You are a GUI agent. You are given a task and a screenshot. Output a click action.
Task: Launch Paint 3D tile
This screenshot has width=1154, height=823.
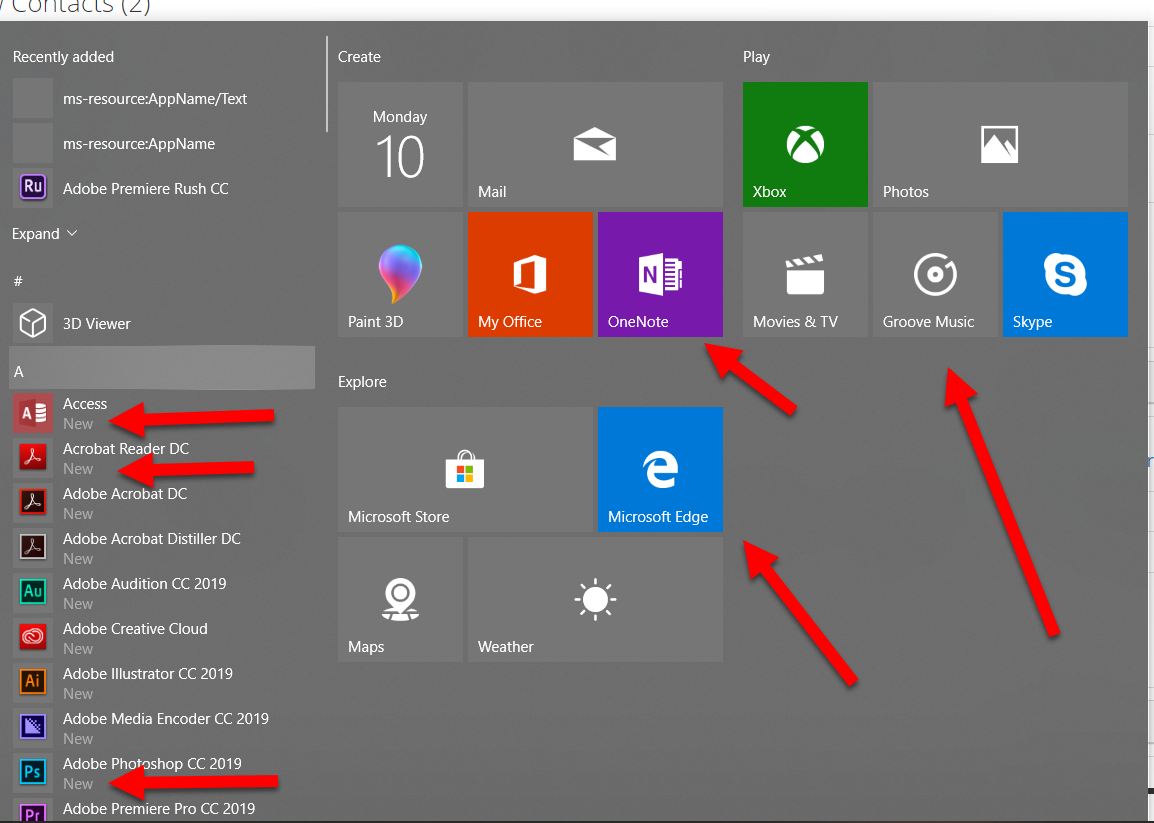pos(400,275)
